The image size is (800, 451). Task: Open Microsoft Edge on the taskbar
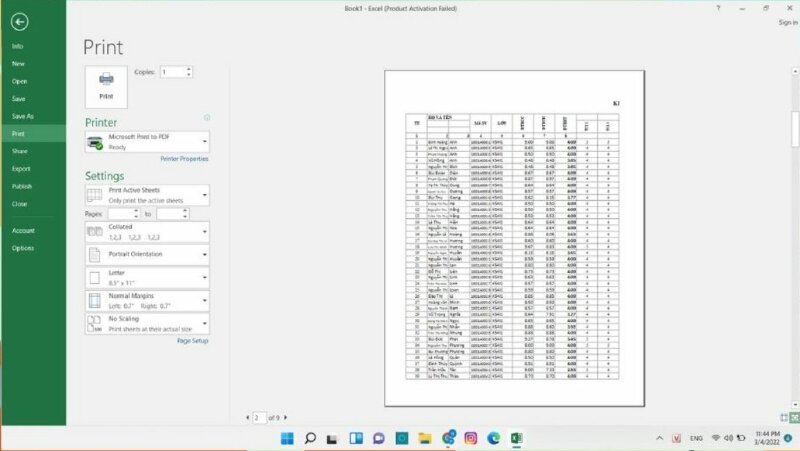pyautogui.click(x=493, y=438)
